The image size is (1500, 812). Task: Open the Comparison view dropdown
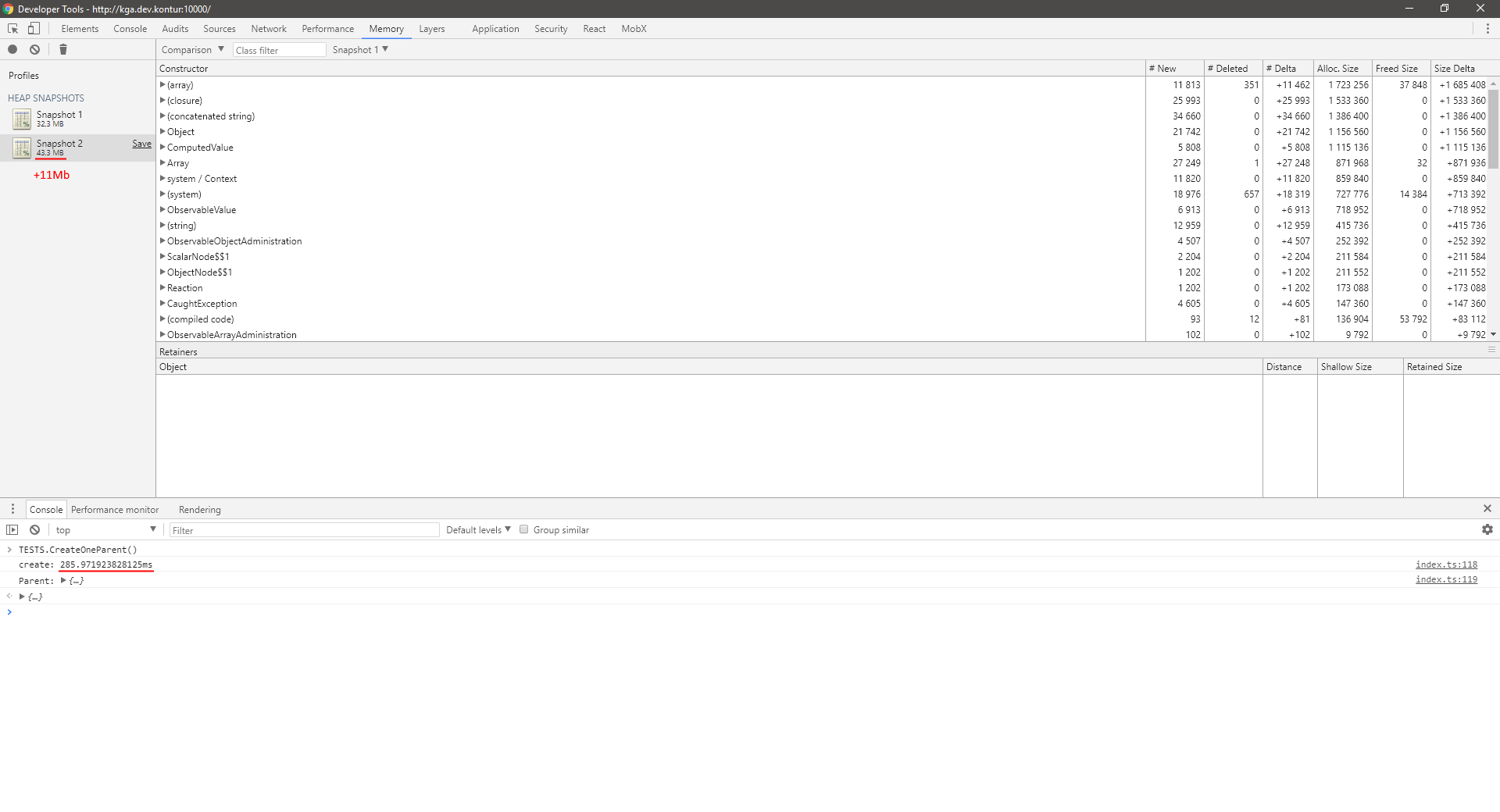pyautogui.click(x=192, y=50)
